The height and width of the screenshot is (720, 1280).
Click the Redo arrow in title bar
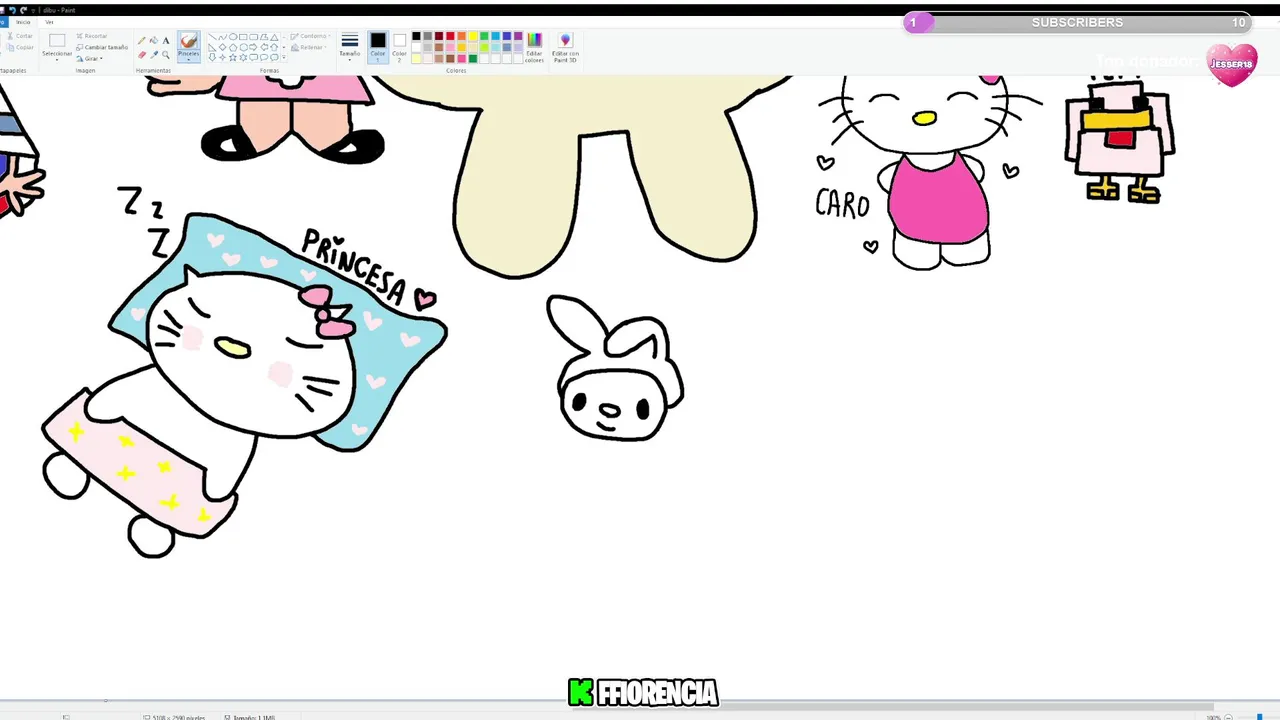(x=24, y=10)
